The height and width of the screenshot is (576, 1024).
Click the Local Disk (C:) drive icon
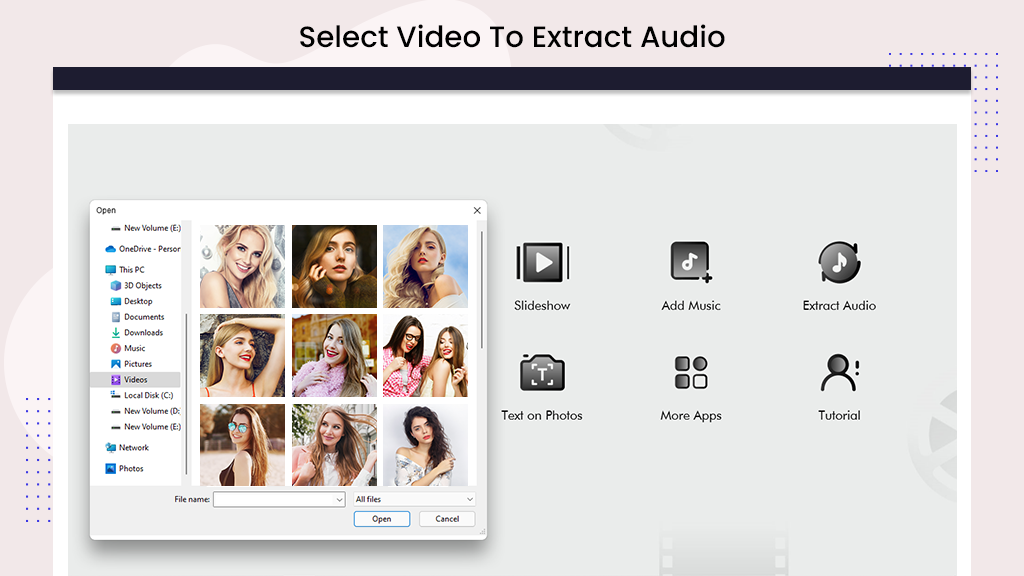[116, 395]
